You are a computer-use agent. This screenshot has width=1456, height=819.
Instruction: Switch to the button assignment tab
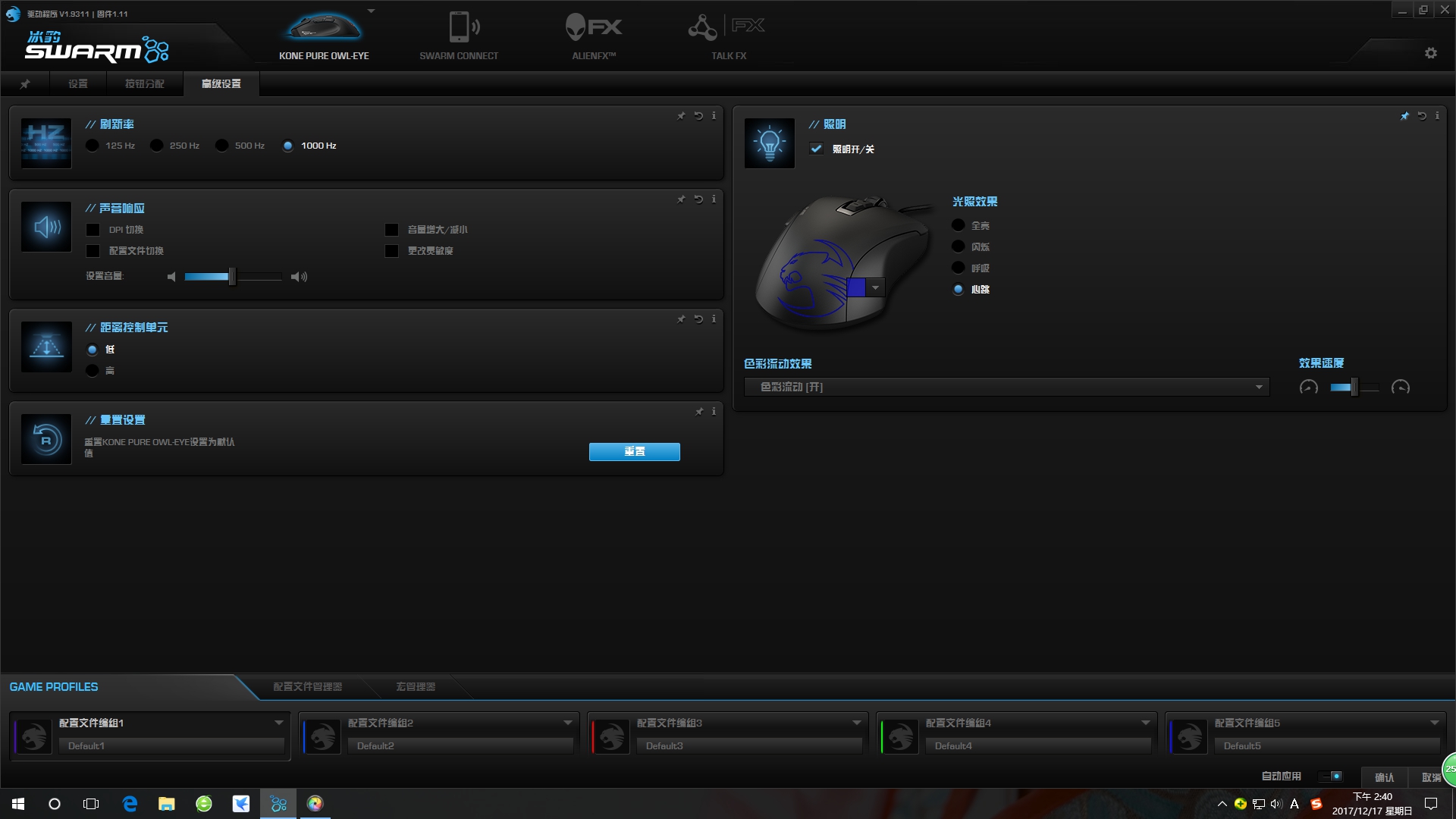click(144, 83)
